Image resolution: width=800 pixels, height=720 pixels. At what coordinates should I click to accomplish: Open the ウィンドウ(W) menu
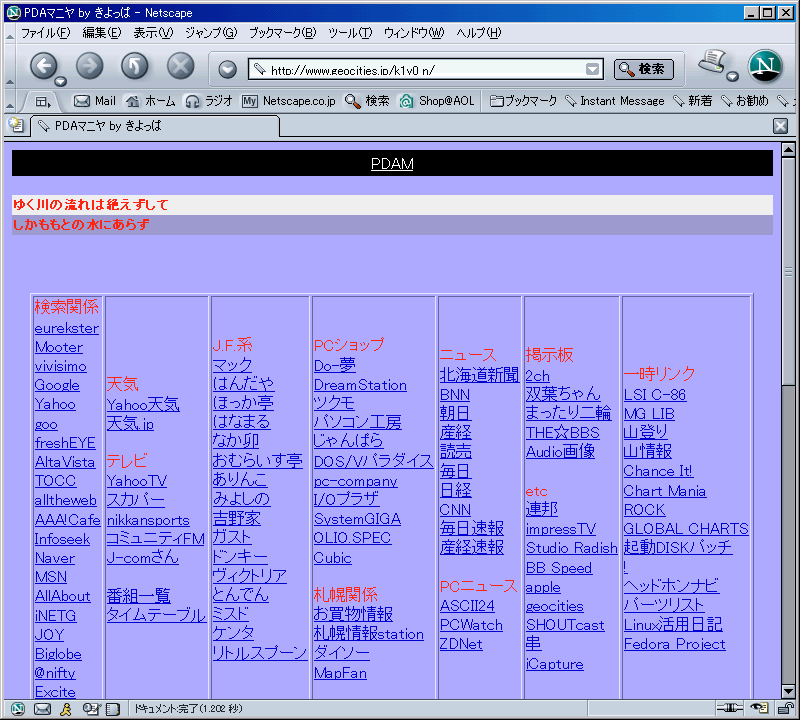tap(414, 33)
